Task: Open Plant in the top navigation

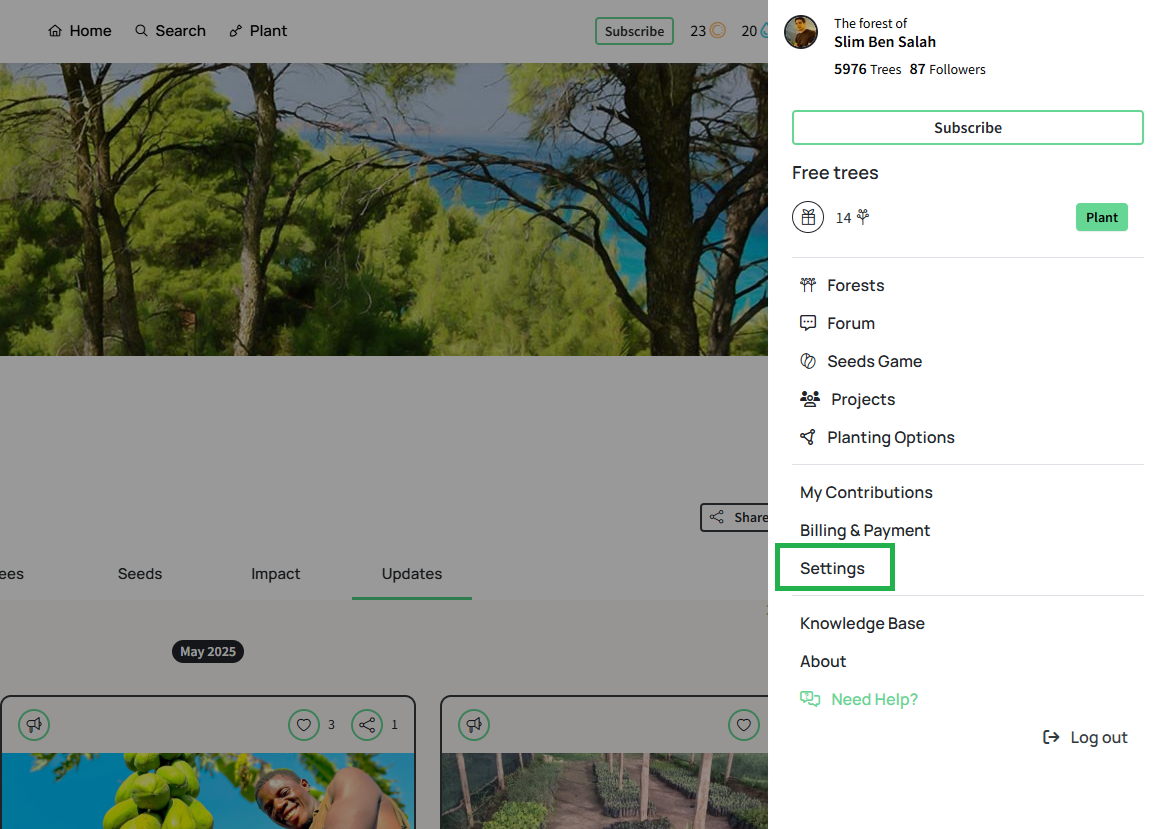Action: [x=258, y=30]
